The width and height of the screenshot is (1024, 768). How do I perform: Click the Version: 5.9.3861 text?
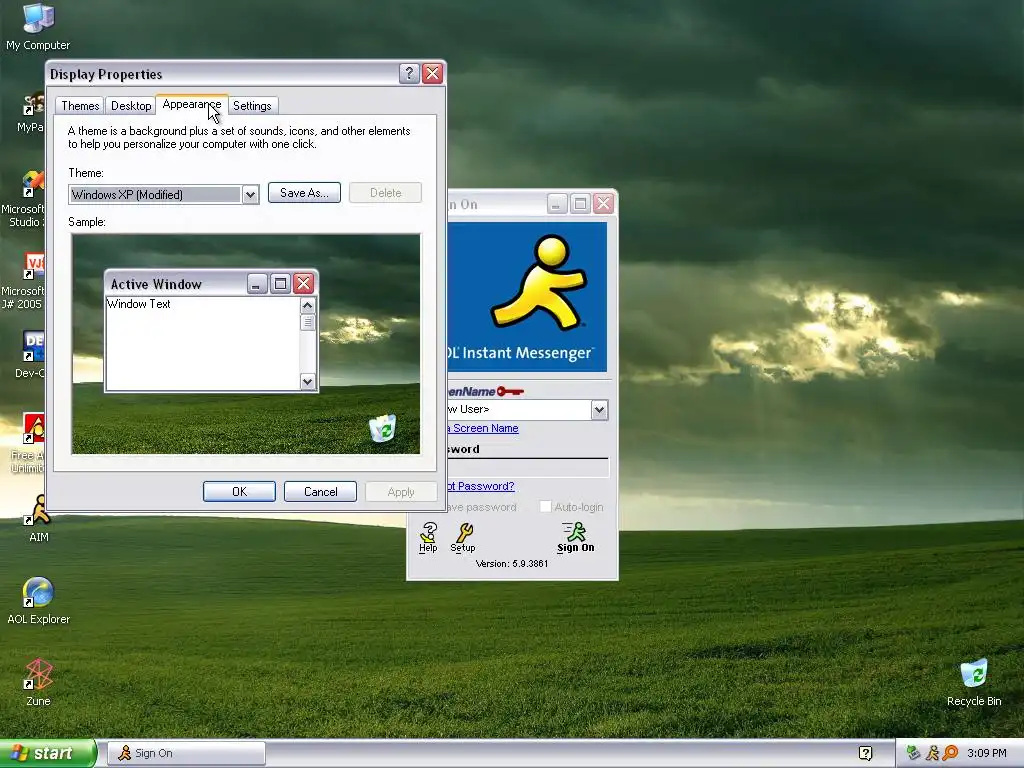tap(512, 564)
